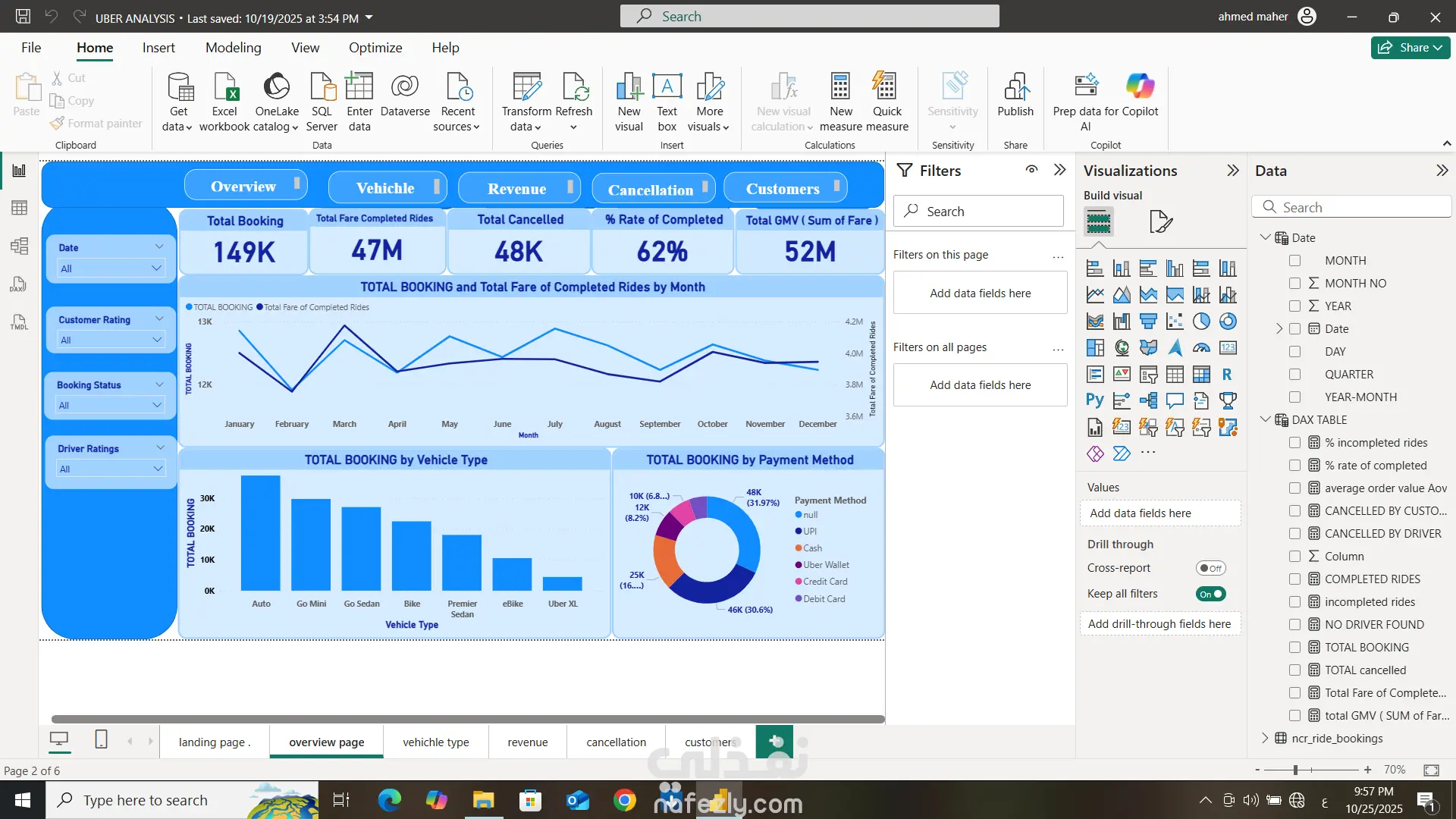
Task: Add a new report page
Action: point(774,741)
